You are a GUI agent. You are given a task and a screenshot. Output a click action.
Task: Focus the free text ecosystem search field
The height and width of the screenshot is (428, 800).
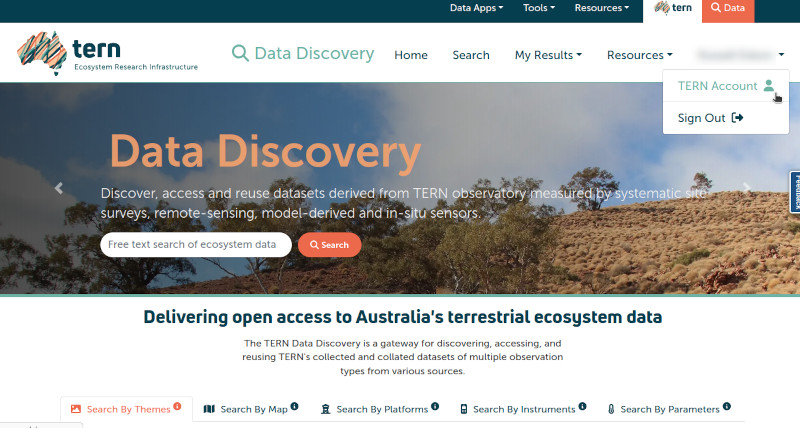coord(196,244)
